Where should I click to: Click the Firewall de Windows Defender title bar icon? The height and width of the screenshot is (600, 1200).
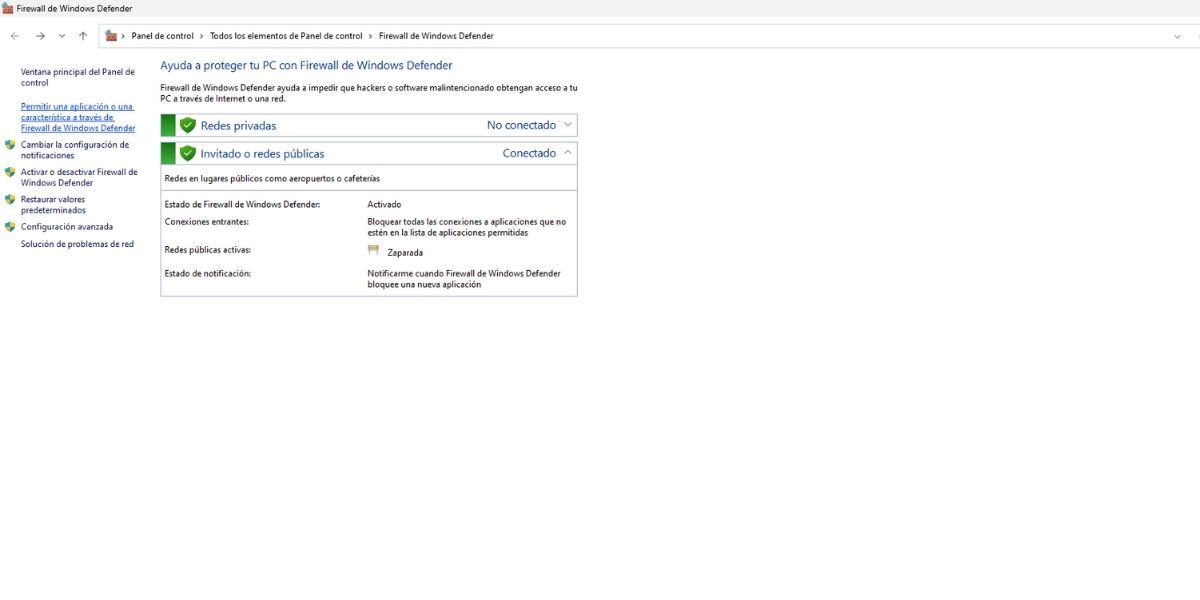pos(8,8)
